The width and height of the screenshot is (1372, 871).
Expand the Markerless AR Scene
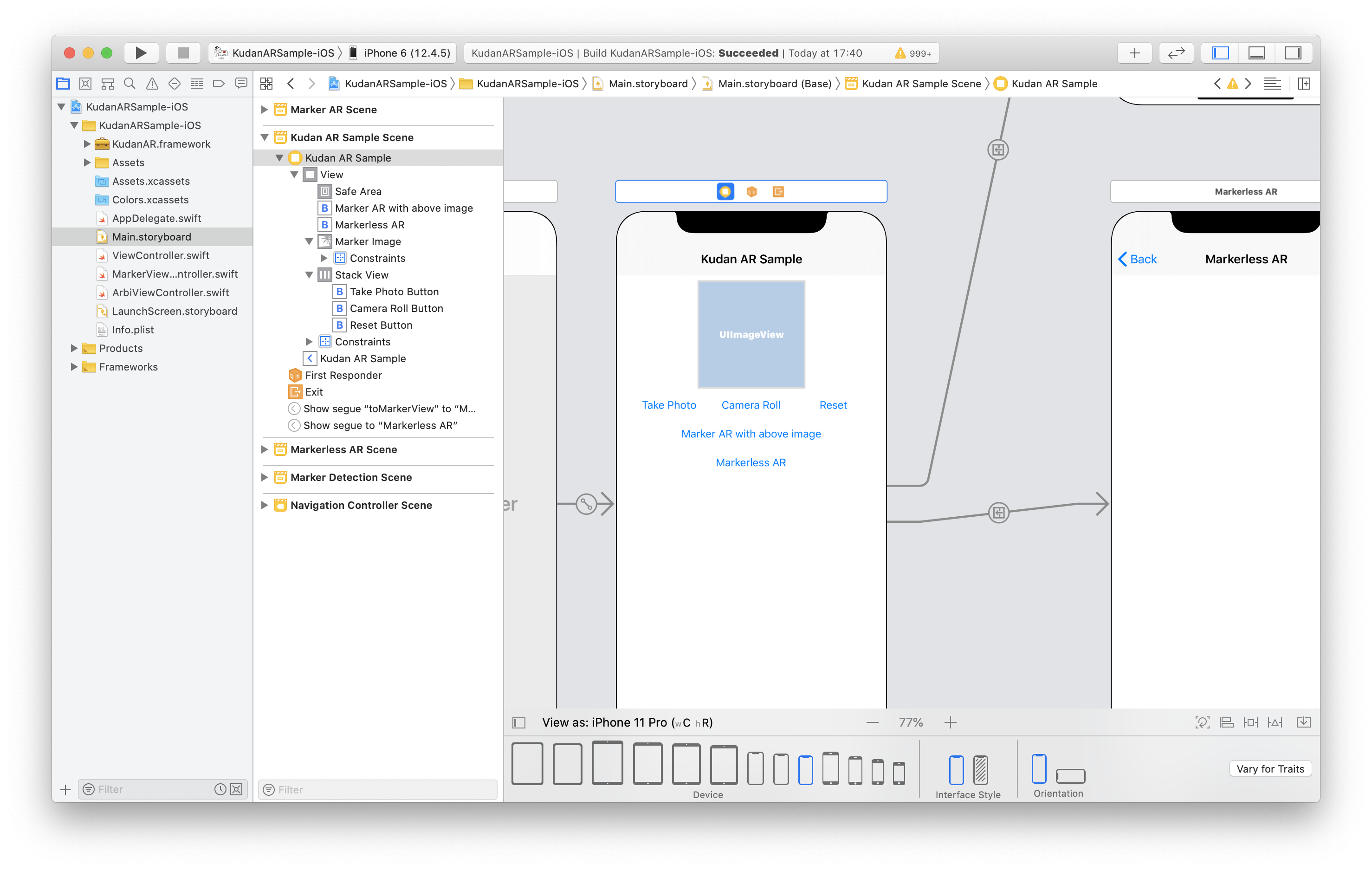point(265,449)
